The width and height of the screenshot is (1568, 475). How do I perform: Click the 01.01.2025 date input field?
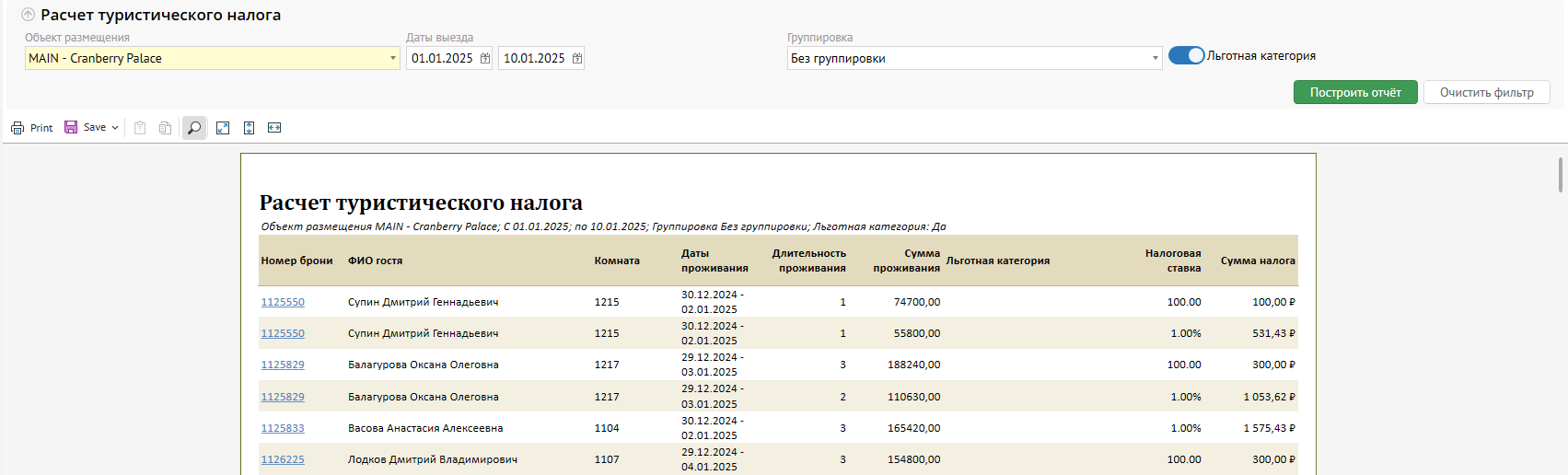(442, 58)
